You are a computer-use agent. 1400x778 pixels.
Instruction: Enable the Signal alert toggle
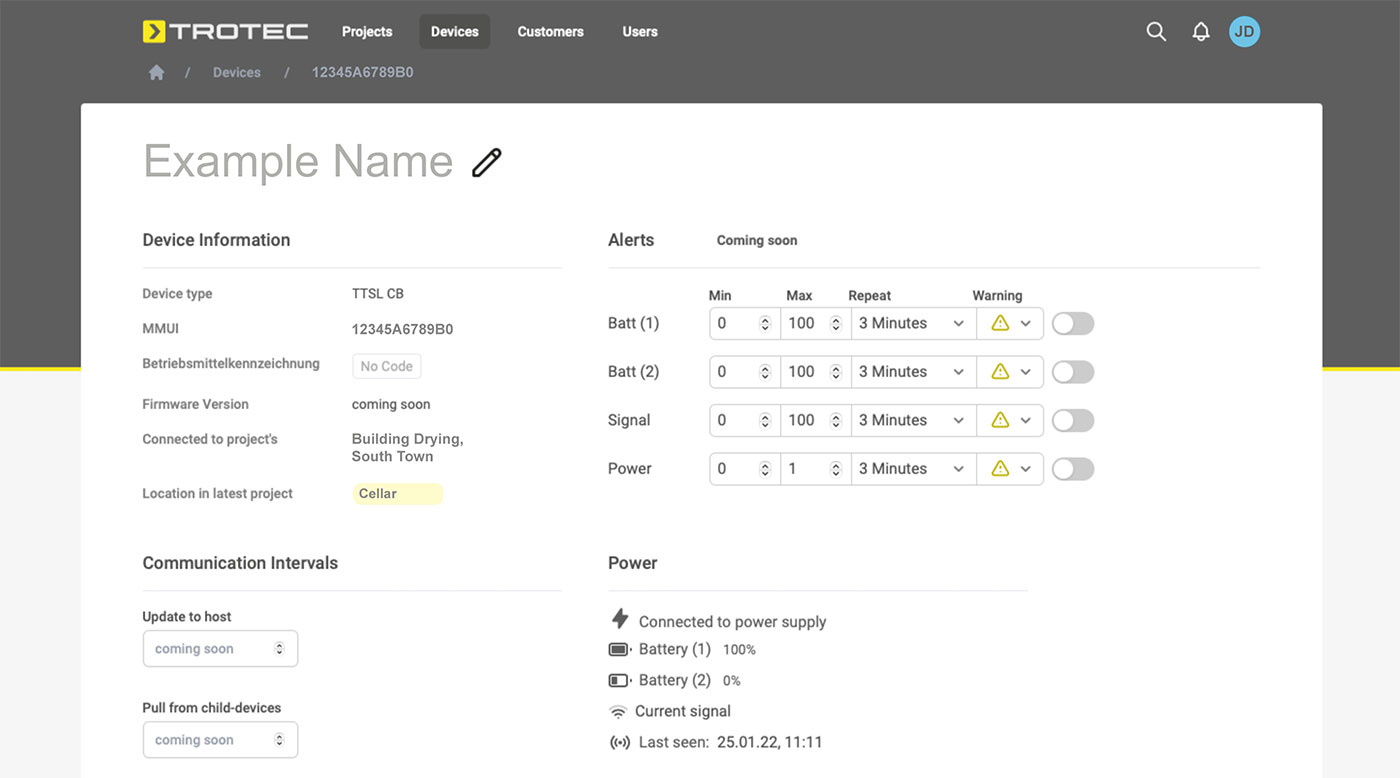[x=1073, y=420]
